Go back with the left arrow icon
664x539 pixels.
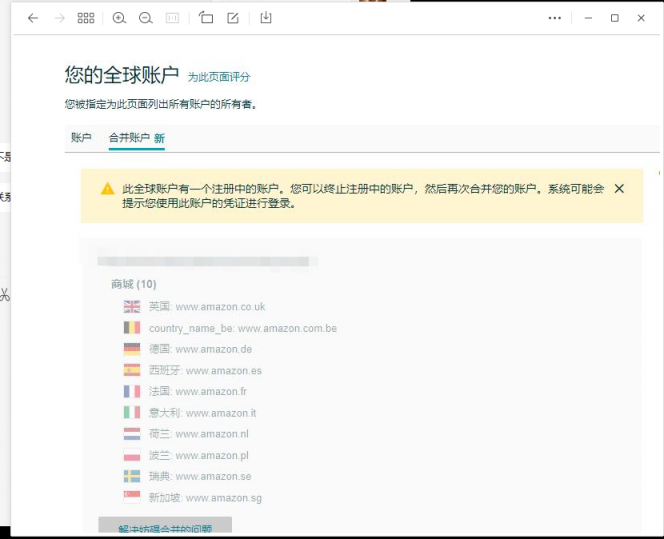(x=33, y=18)
